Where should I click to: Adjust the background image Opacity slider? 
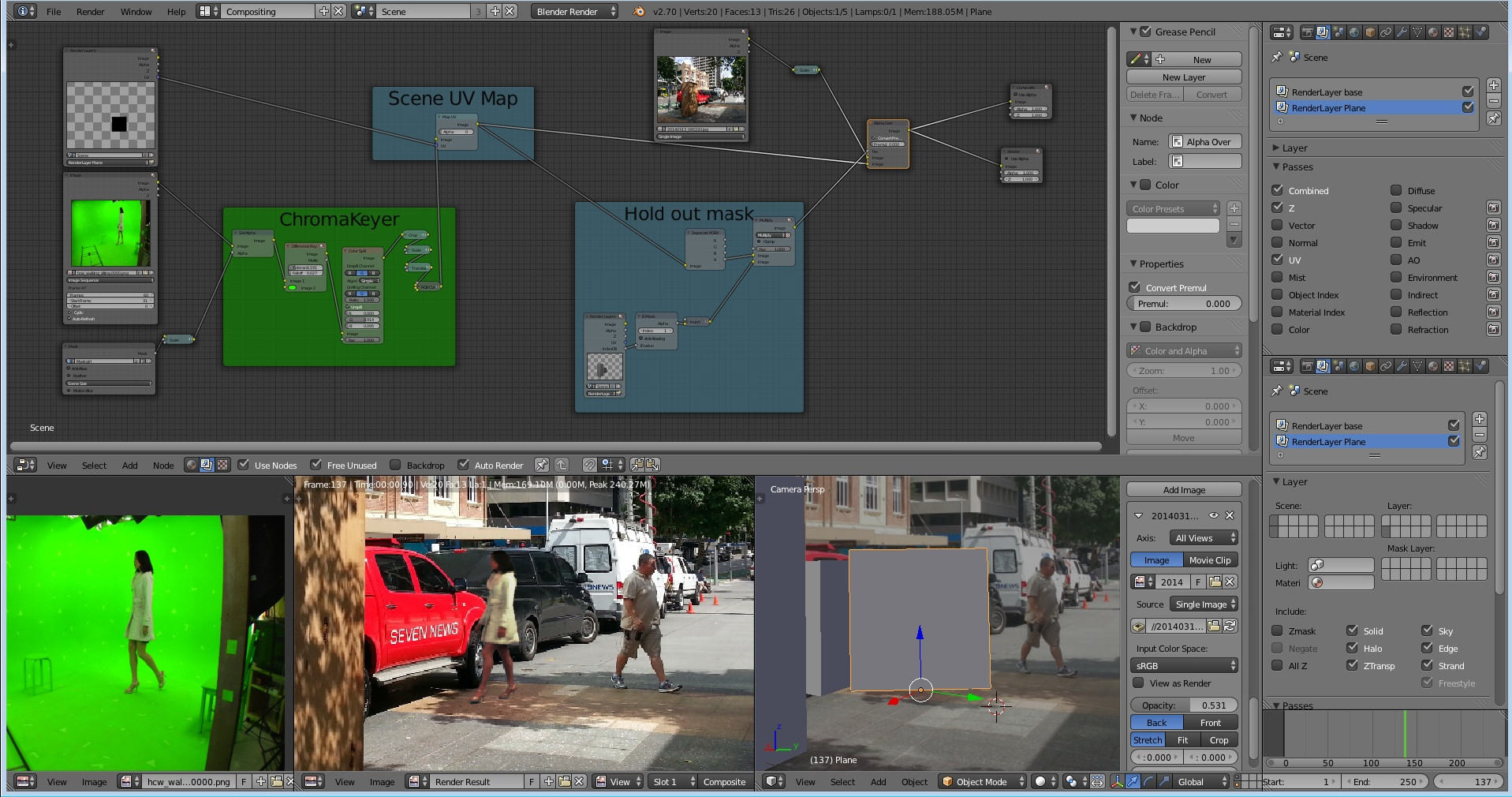tap(1184, 705)
